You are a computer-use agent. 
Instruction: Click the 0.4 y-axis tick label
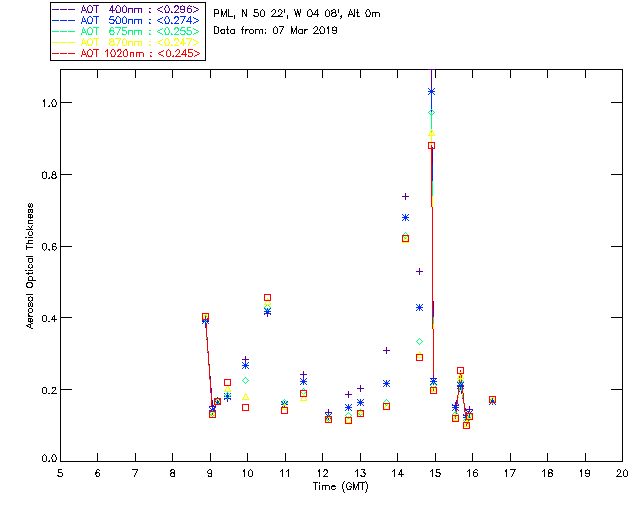49,318
